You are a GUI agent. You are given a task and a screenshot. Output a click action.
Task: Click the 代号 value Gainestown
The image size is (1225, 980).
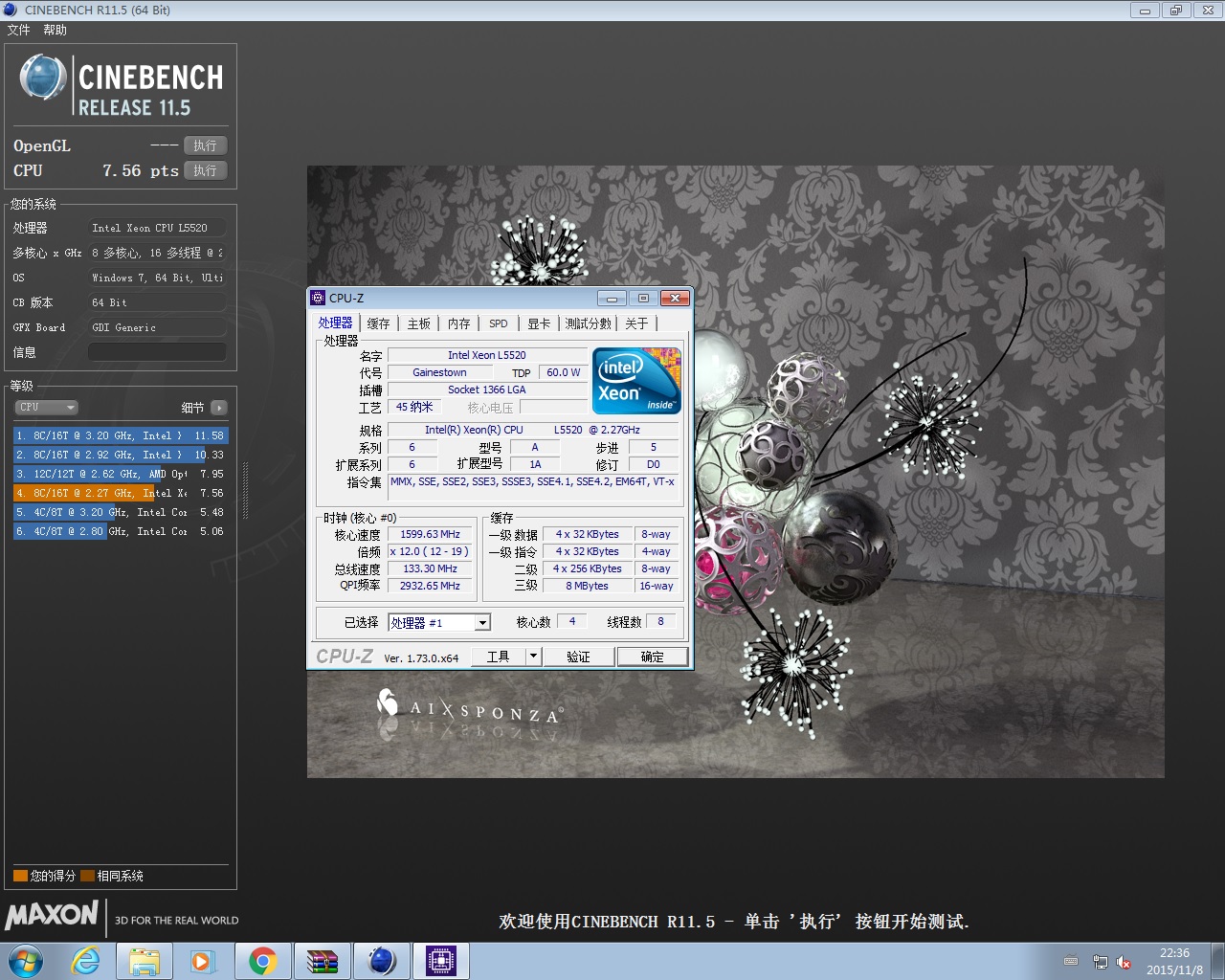tap(440, 373)
